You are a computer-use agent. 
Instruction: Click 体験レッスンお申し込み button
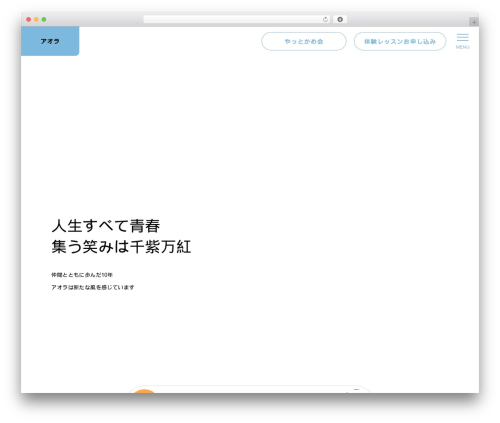tap(400, 41)
